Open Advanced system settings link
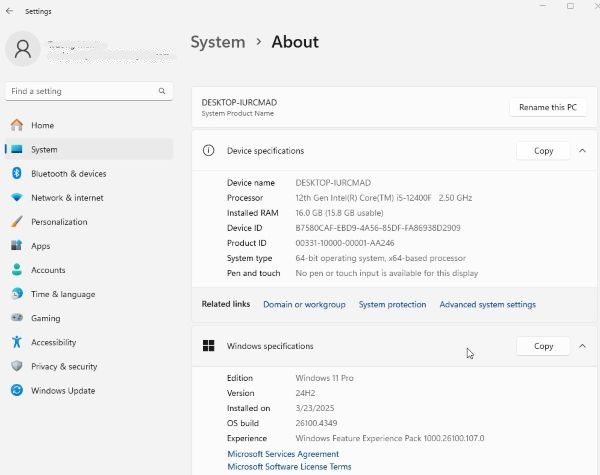 coord(488,304)
